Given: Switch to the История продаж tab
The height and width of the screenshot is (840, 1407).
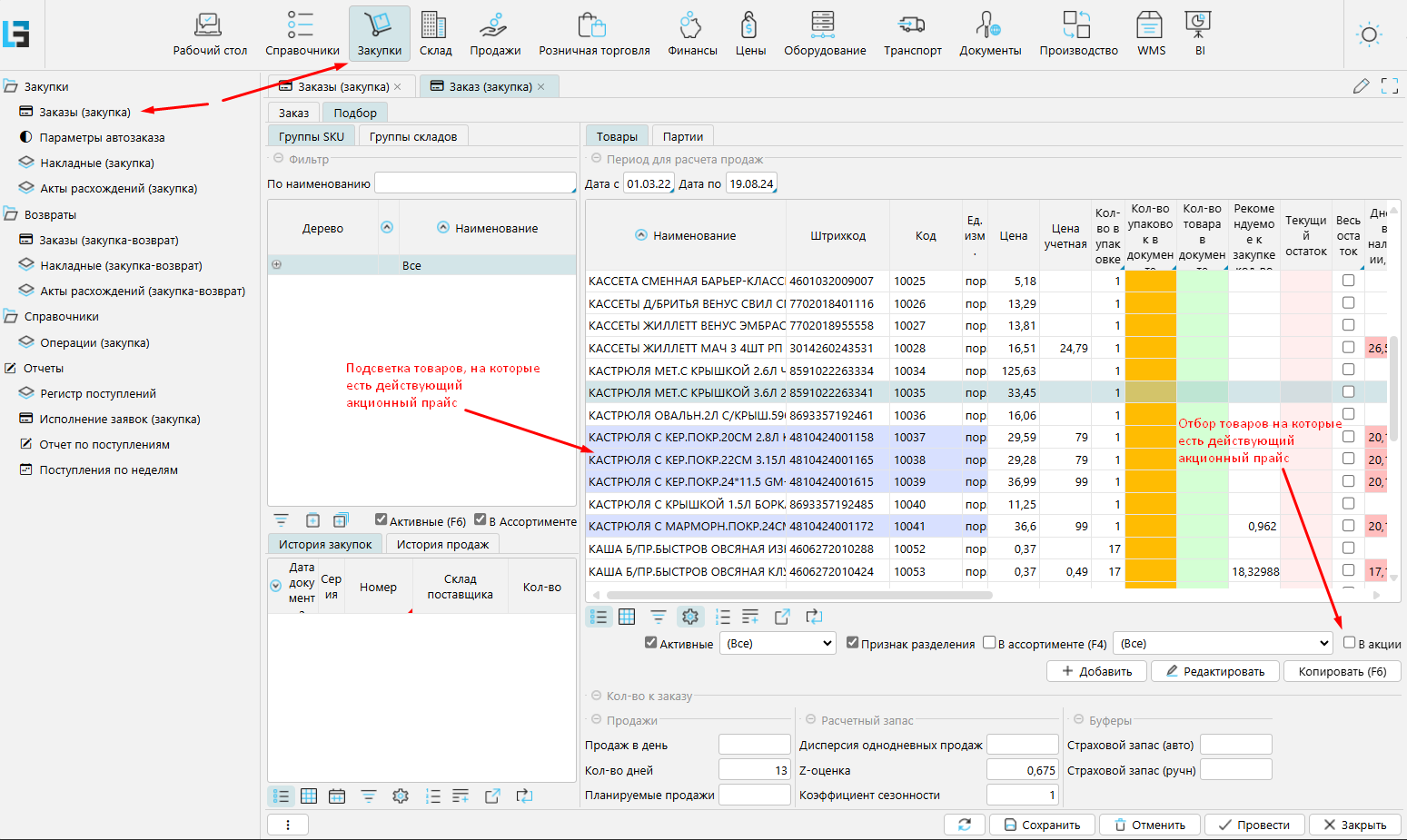Looking at the screenshot, I should [442, 544].
